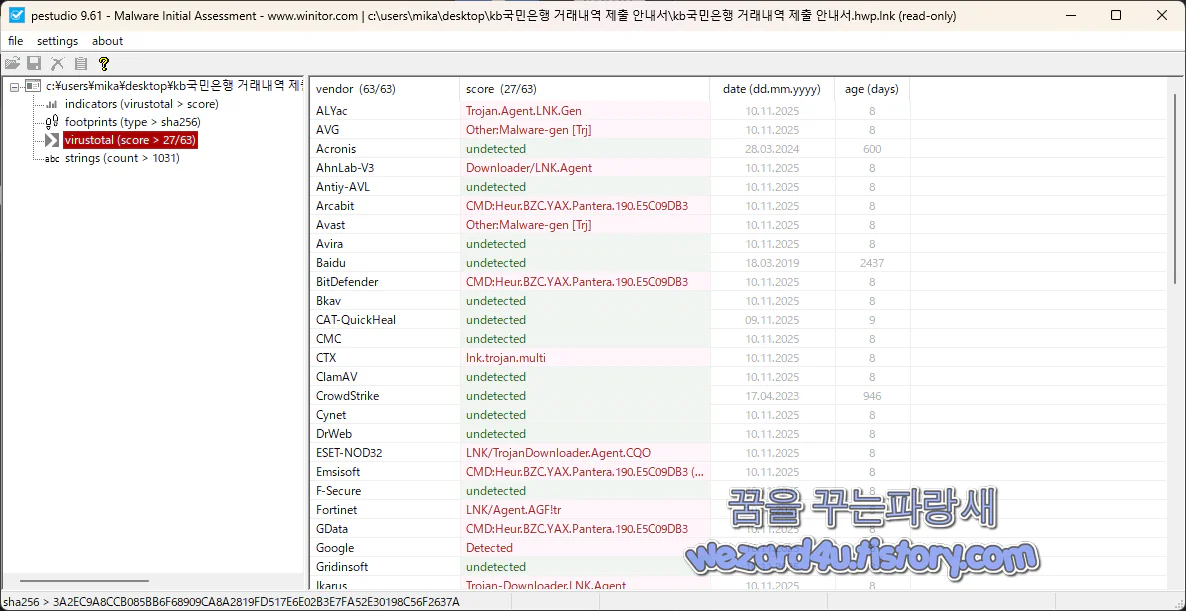1186x611 pixels.
Task: Click the close file X toolbar icon
Action: click(57, 64)
